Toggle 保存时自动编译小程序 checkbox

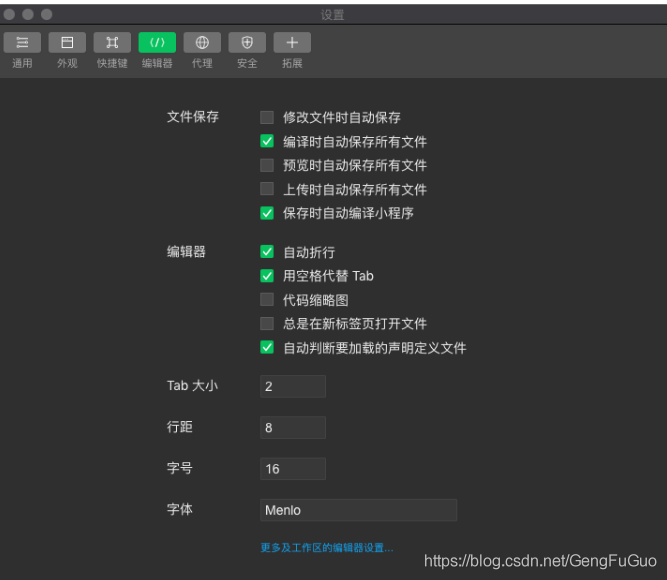click(267, 213)
